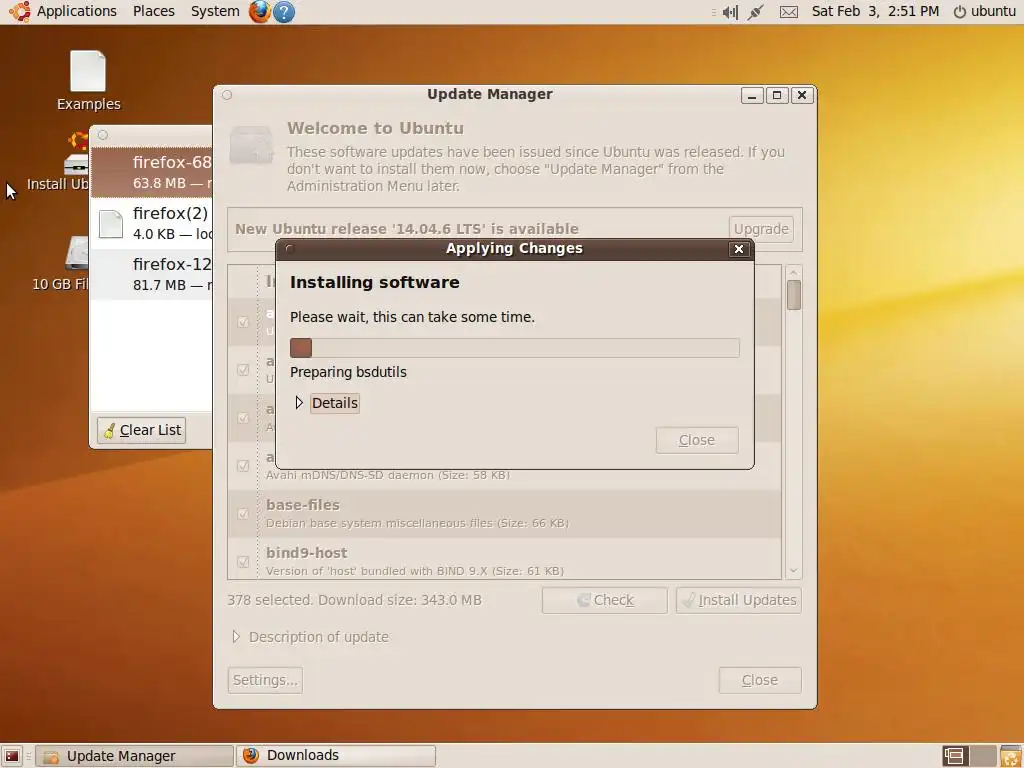Viewport: 1024px width, 768px height.
Task: Toggle the bind9-host update checkbox
Action: tap(243, 562)
